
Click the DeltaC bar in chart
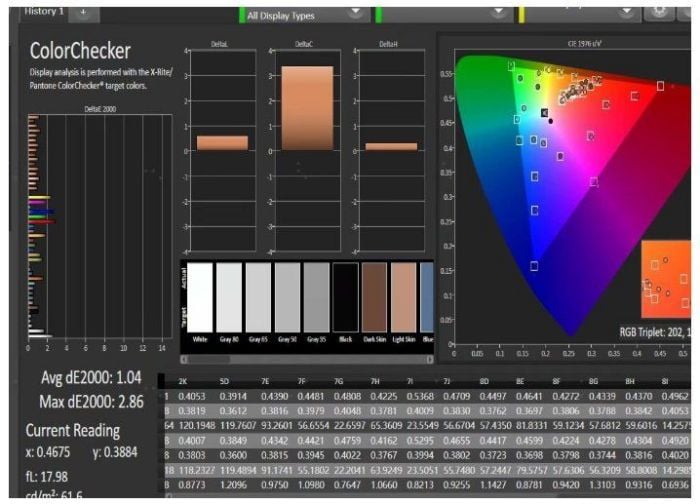tap(307, 108)
